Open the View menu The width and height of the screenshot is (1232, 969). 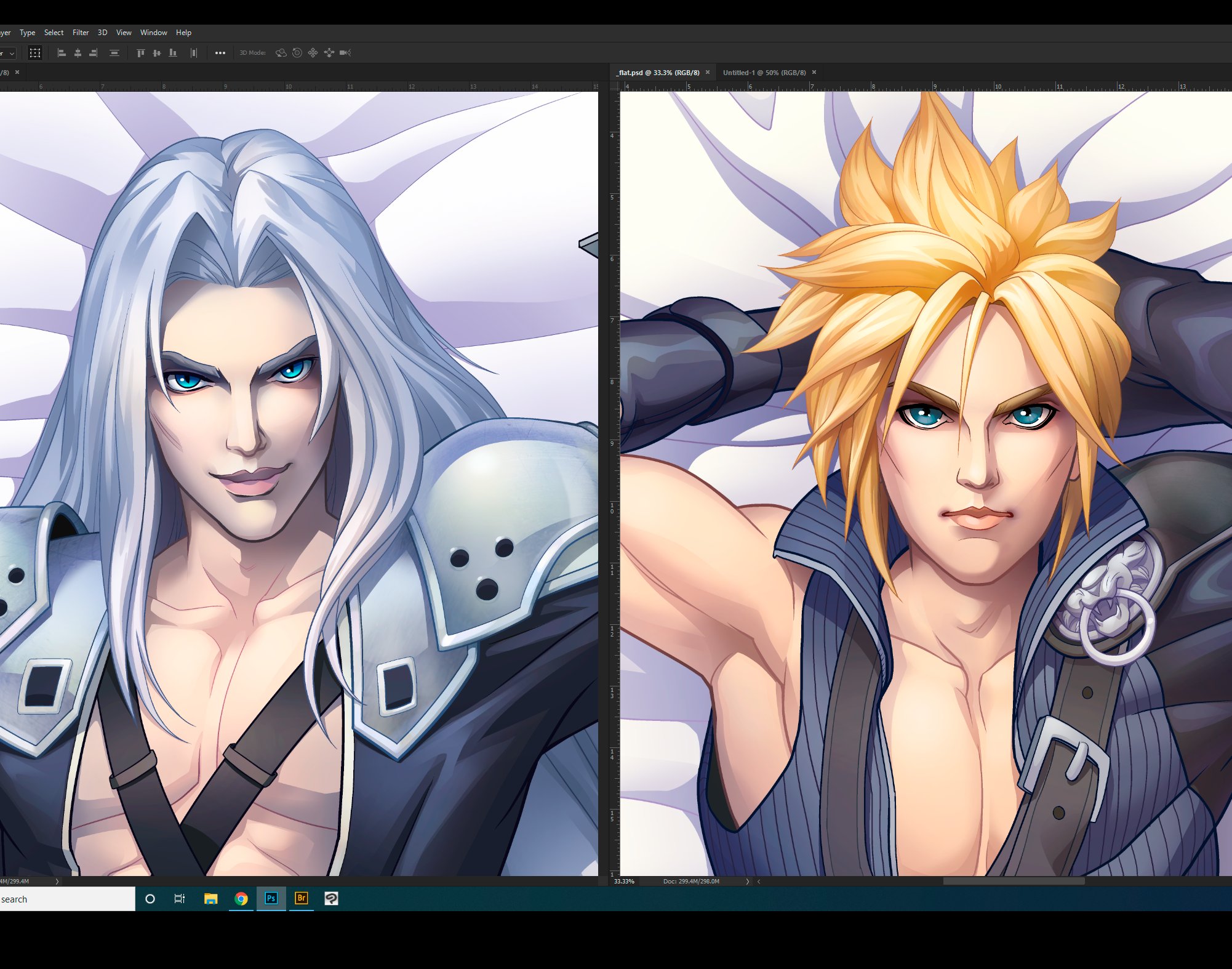(x=124, y=33)
